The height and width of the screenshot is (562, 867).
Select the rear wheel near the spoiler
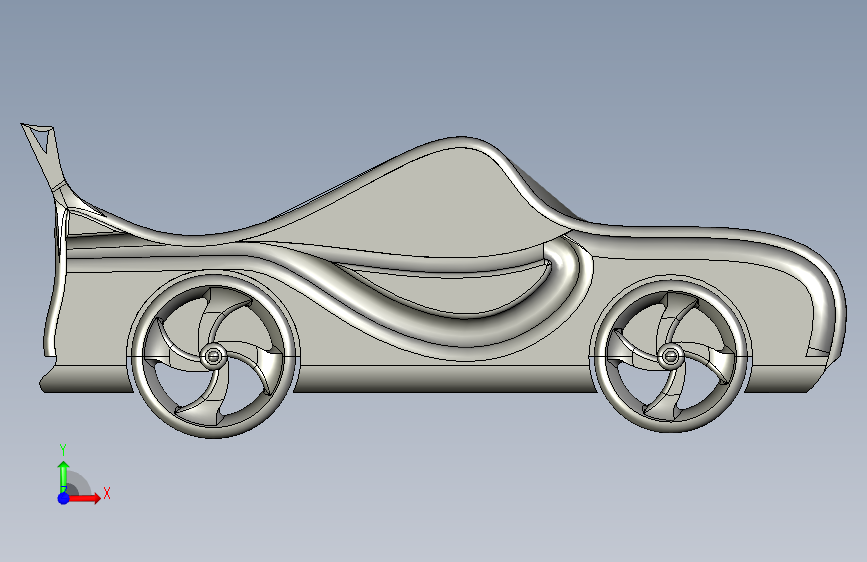(x=213, y=356)
